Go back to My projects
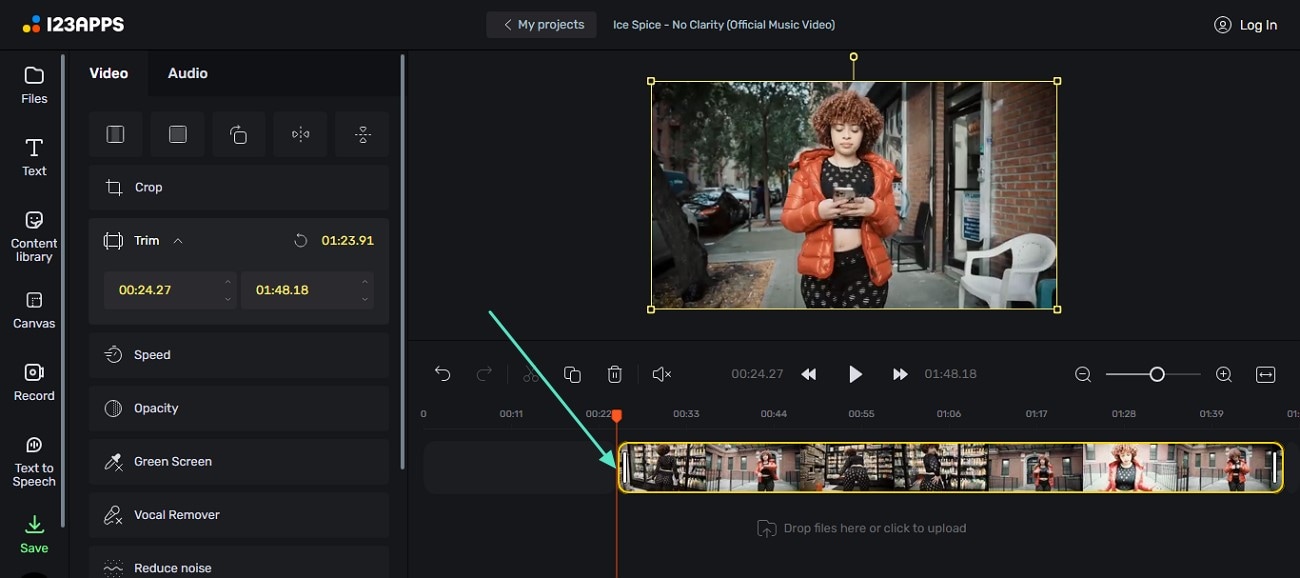1300x578 pixels. tap(542, 25)
